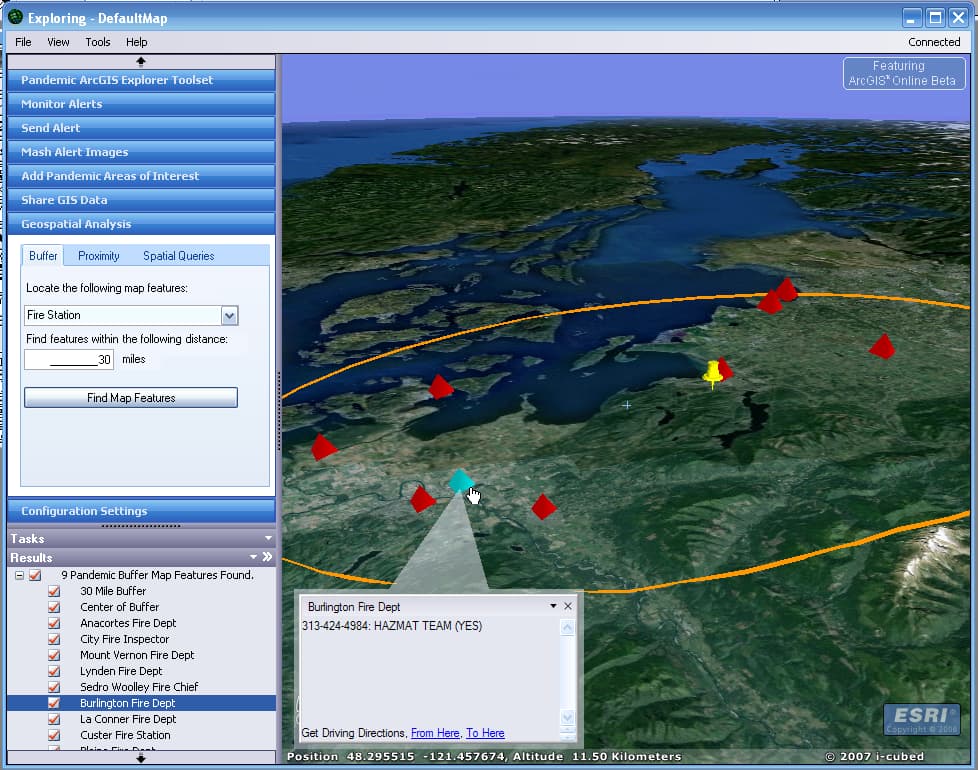Click a red fire station diamond marker

(x=441, y=388)
